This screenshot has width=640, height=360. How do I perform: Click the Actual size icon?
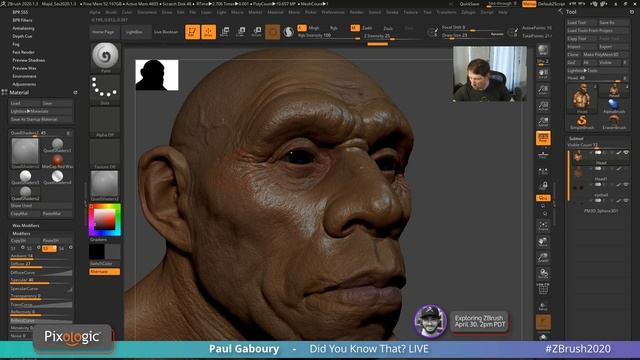pos(543,106)
